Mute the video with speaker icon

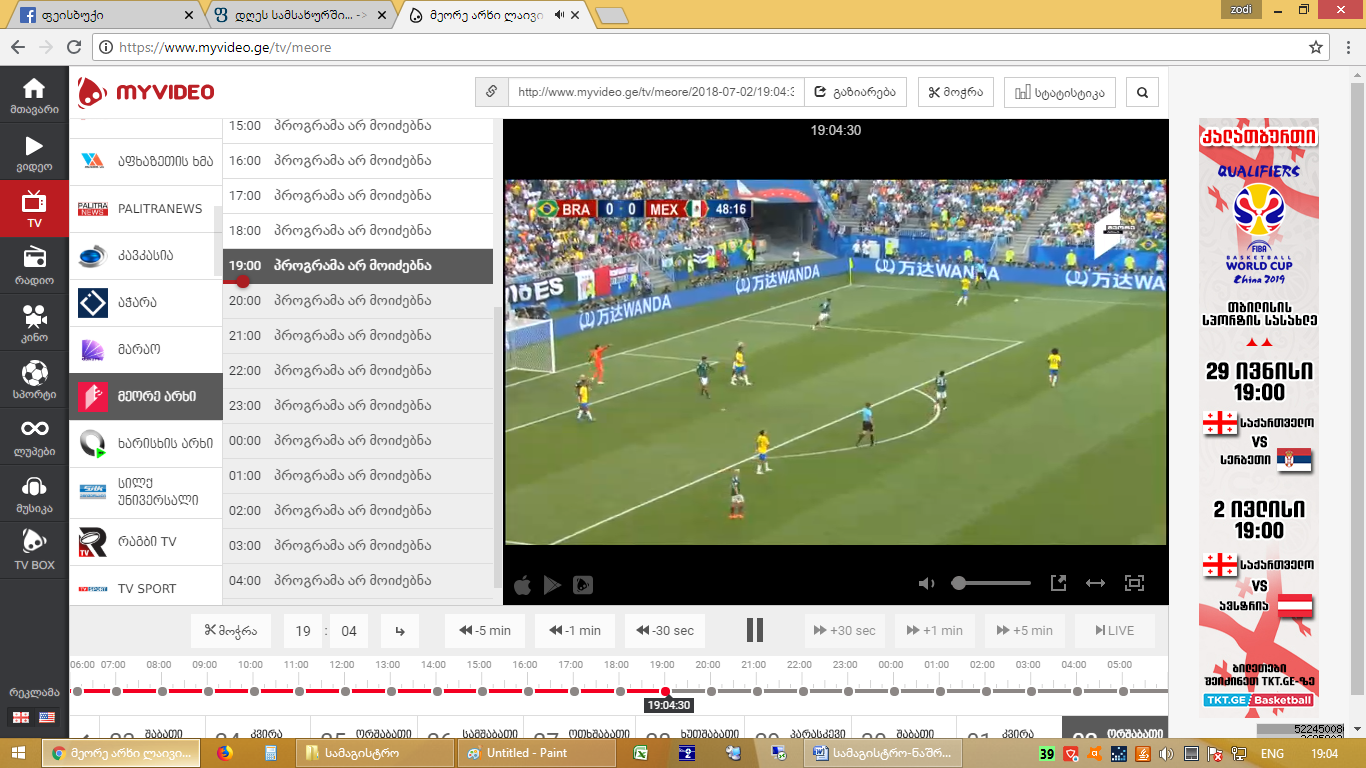coord(927,583)
